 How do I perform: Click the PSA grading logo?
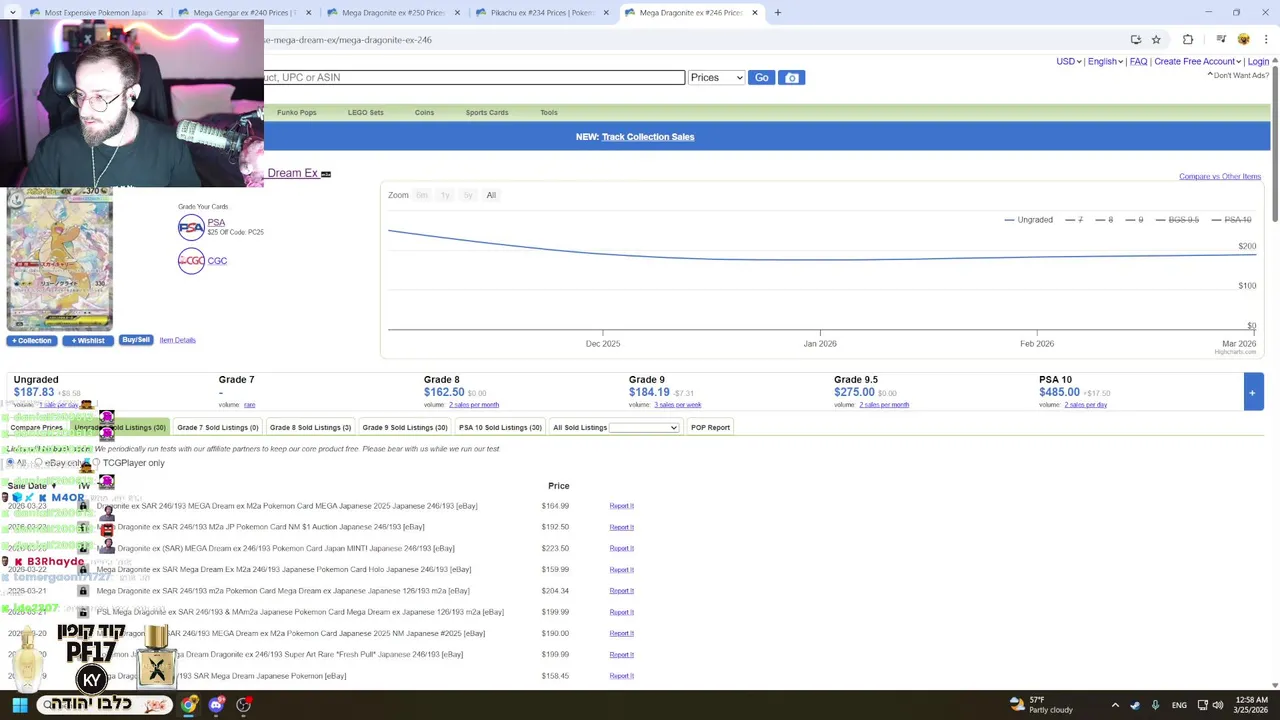(191, 228)
